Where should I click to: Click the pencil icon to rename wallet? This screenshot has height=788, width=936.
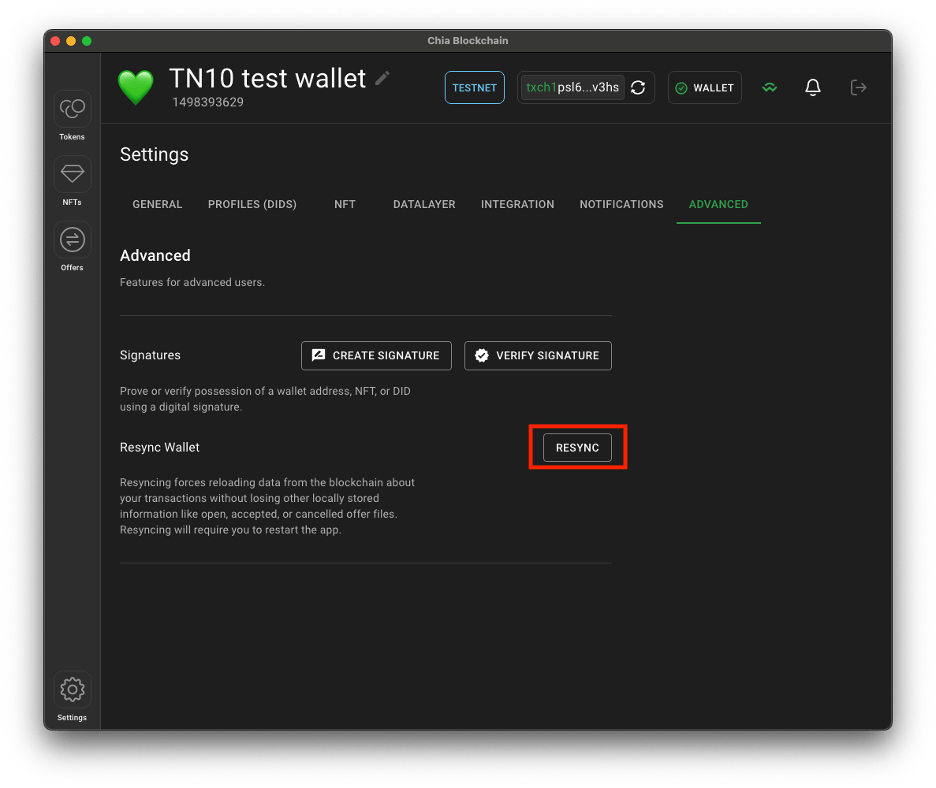tap(383, 78)
